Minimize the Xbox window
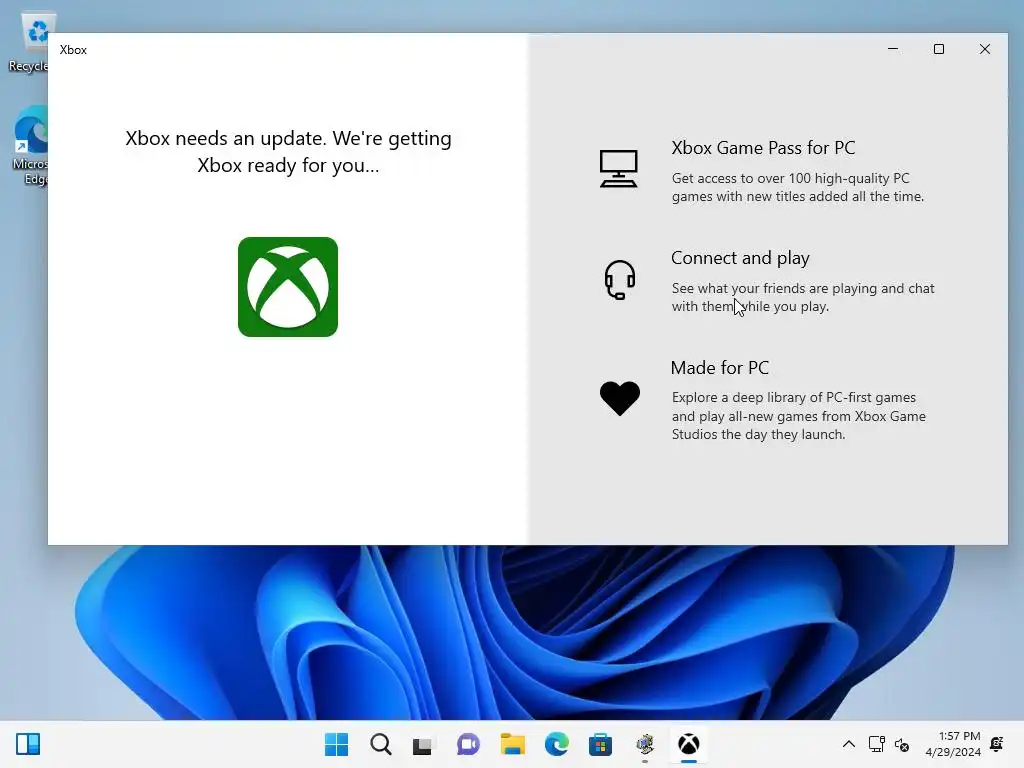 click(893, 49)
